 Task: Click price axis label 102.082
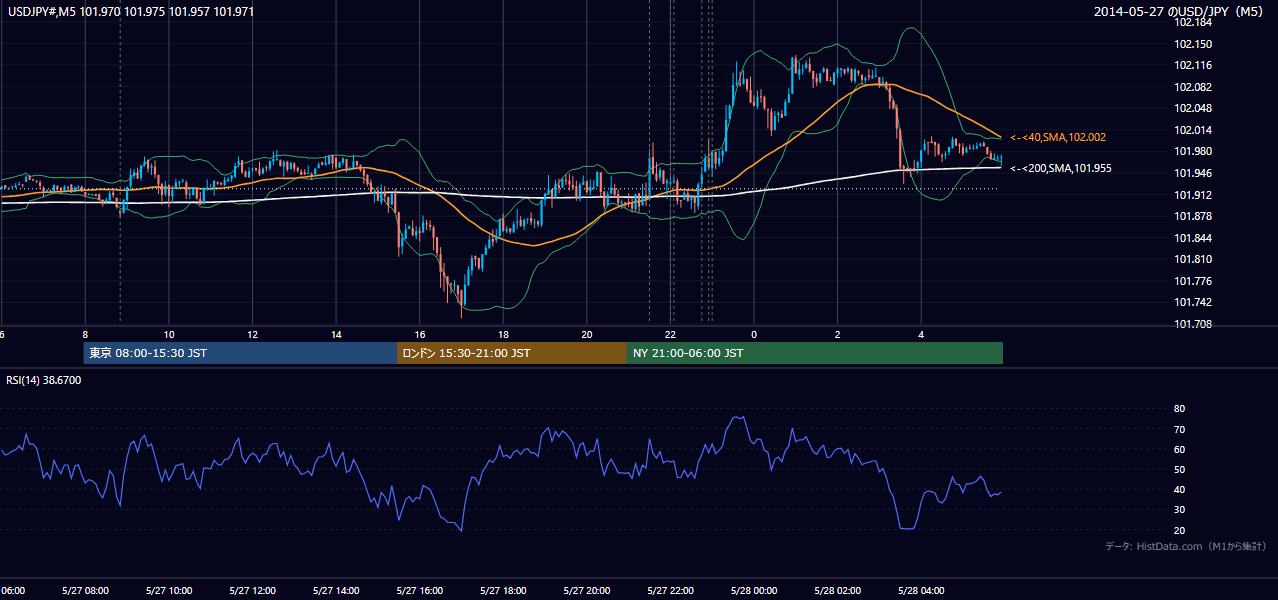1194,87
